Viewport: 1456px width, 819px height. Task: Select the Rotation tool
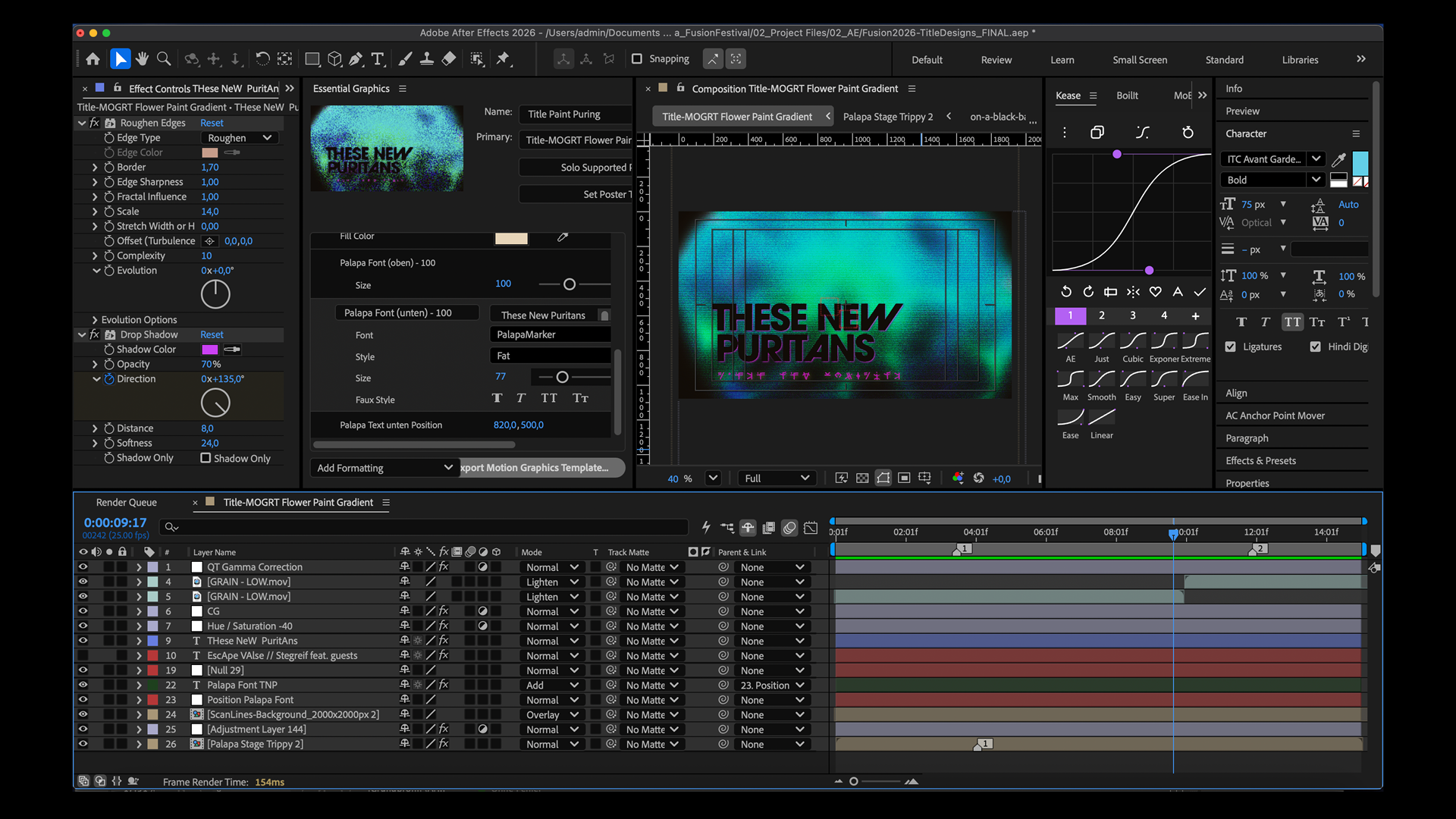pyautogui.click(x=262, y=59)
